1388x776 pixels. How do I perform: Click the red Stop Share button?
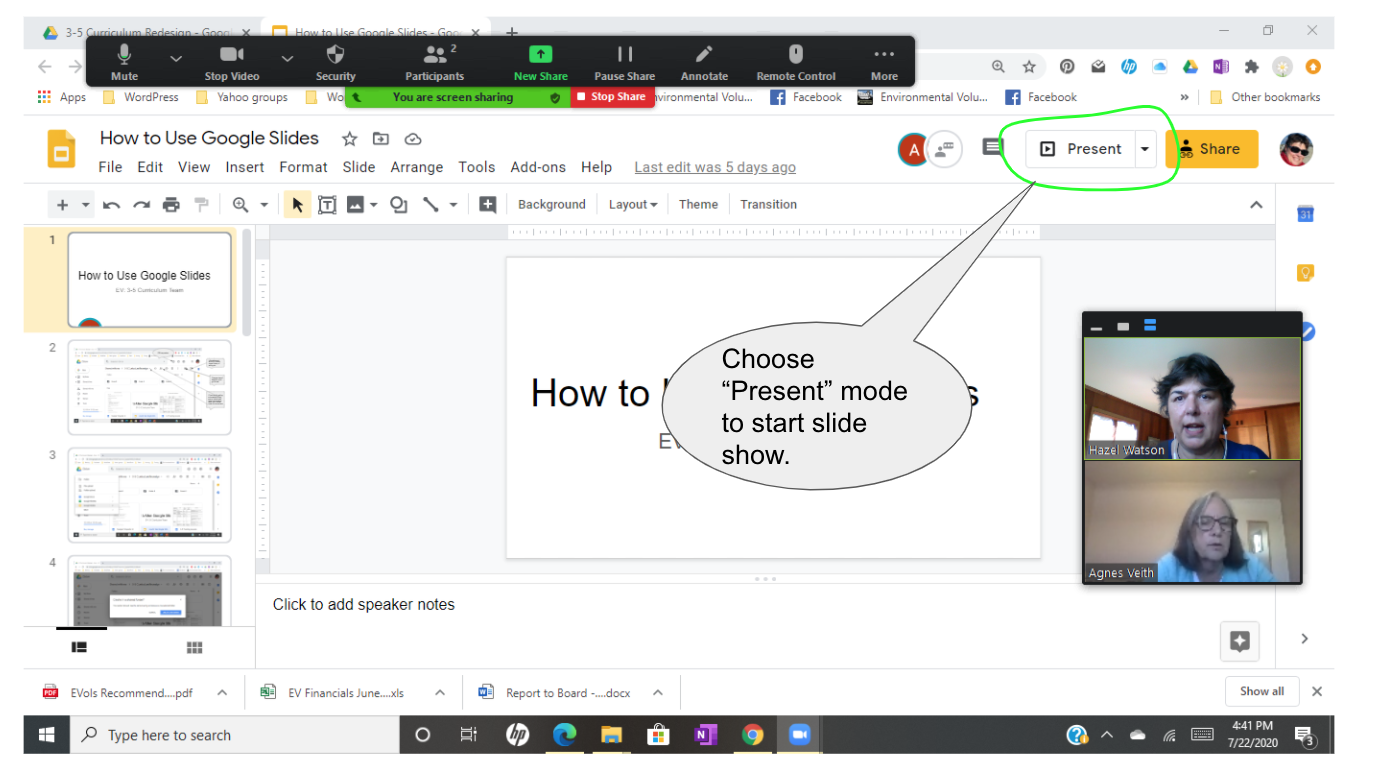pos(612,97)
